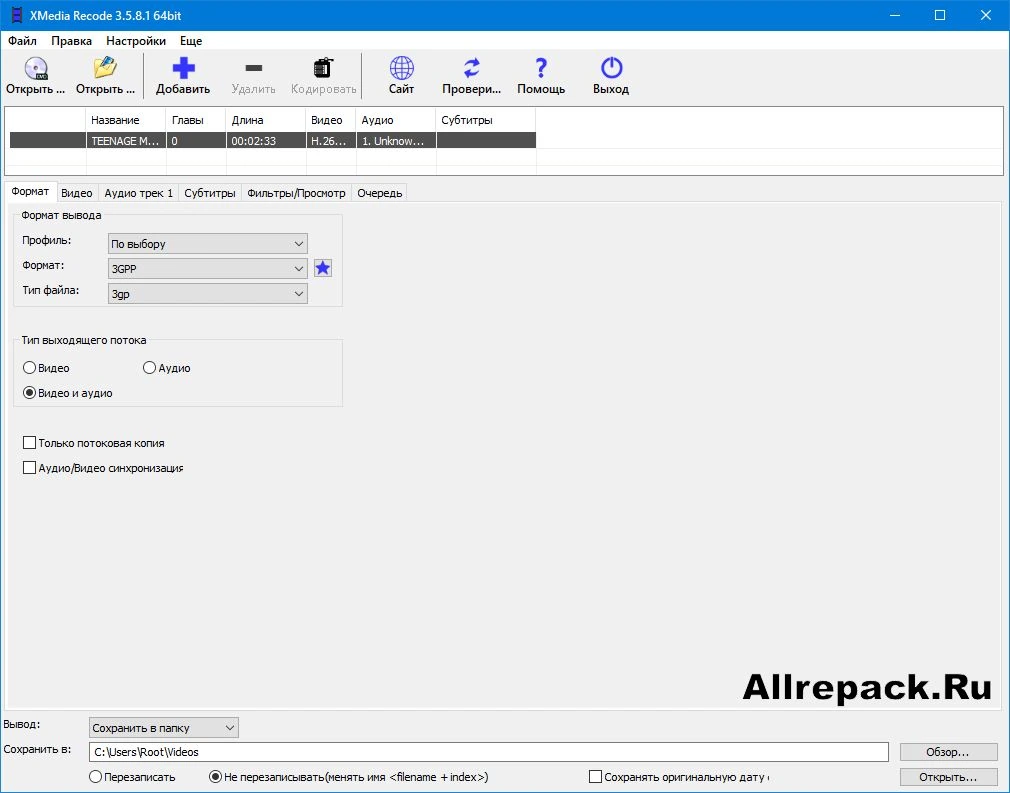Screen dimensions: 1010x793
Task: Open the Файл menu
Action: (22, 41)
